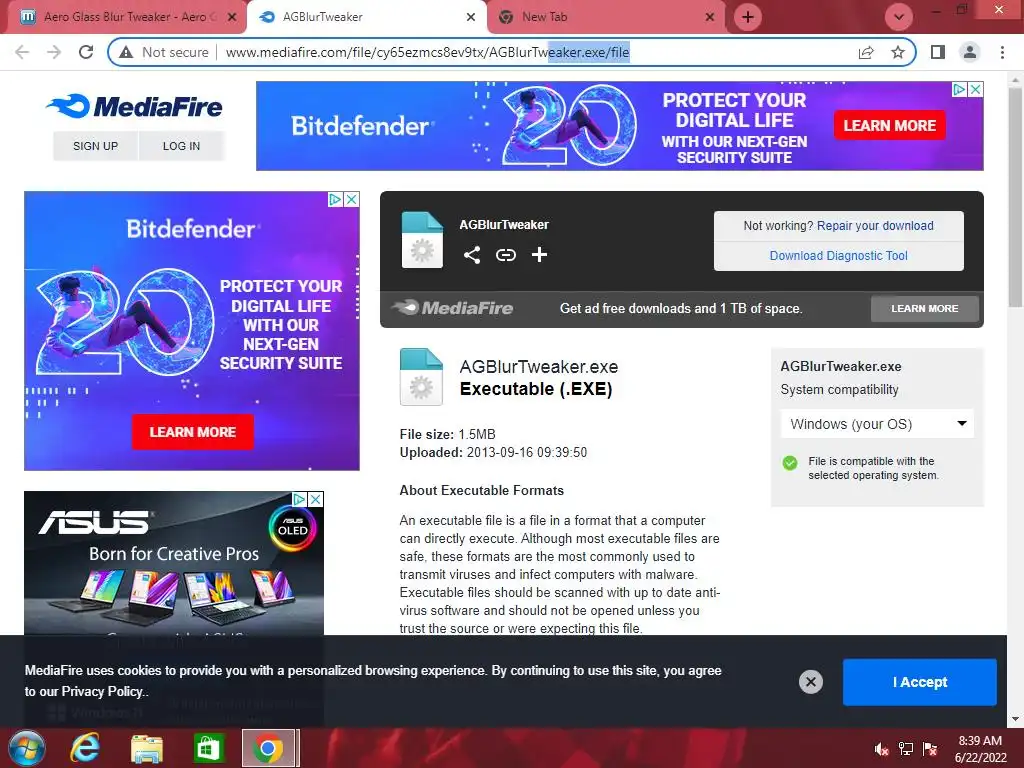This screenshot has height=768, width=1024.
Task: Bookmark this page with the star icon
Action: 898,52
